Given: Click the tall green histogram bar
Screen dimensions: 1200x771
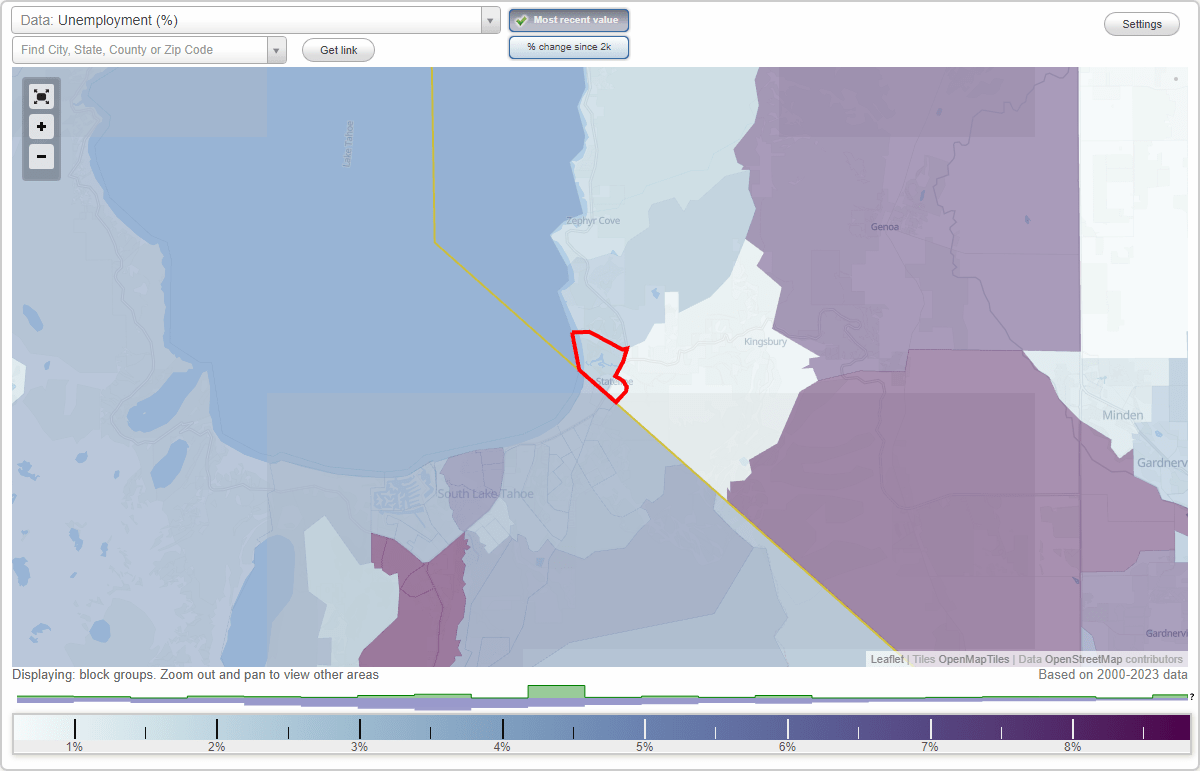Looking at the screenshot, I should (x=556, y=692).
